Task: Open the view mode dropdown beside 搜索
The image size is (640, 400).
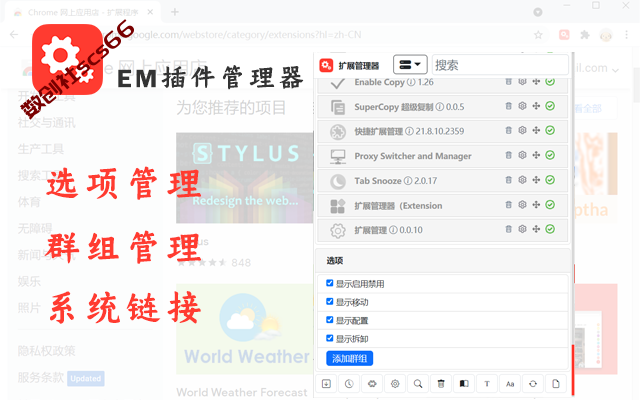Action: (x=410, y=64)
